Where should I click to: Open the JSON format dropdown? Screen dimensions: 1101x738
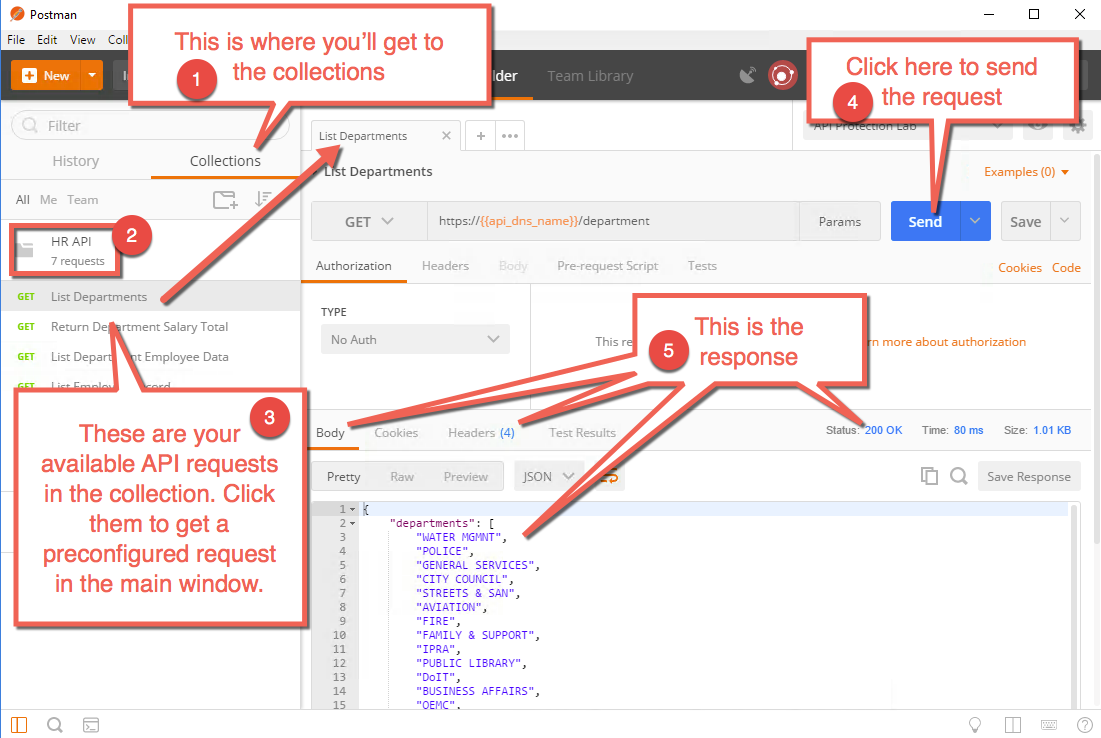[x=548, y=477]
